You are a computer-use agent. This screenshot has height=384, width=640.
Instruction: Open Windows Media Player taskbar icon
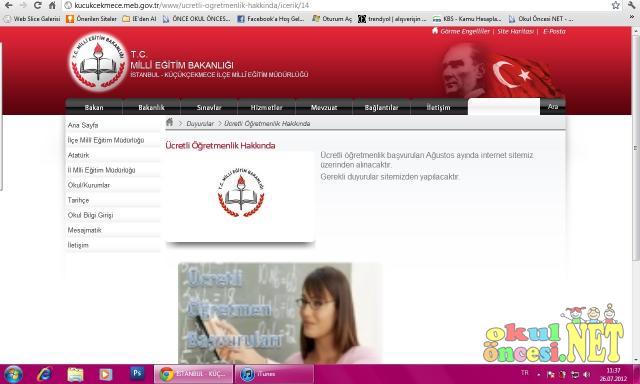106,374
